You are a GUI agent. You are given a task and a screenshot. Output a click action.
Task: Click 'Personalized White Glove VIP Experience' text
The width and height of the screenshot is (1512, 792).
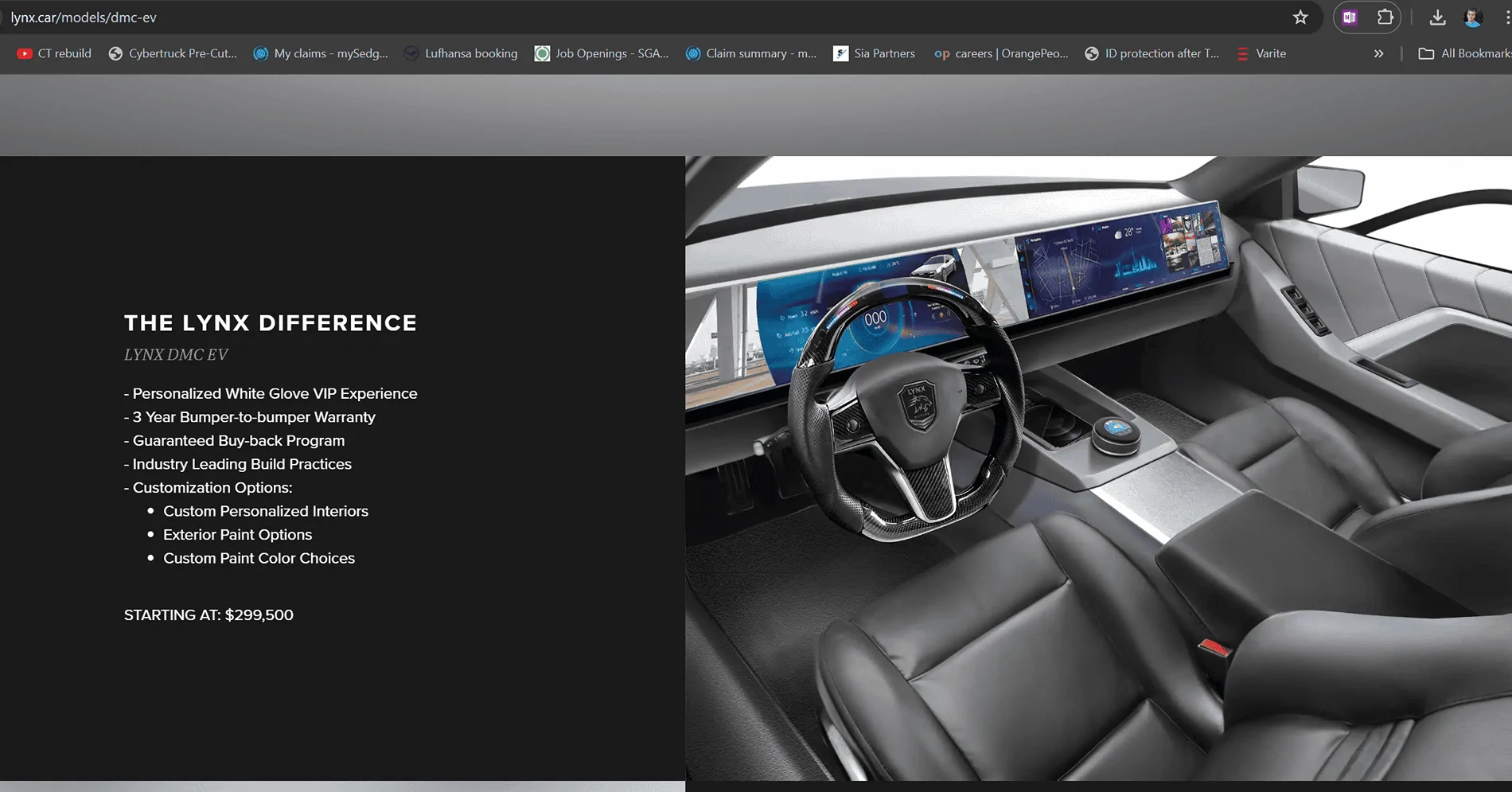[x=275, y=393]
